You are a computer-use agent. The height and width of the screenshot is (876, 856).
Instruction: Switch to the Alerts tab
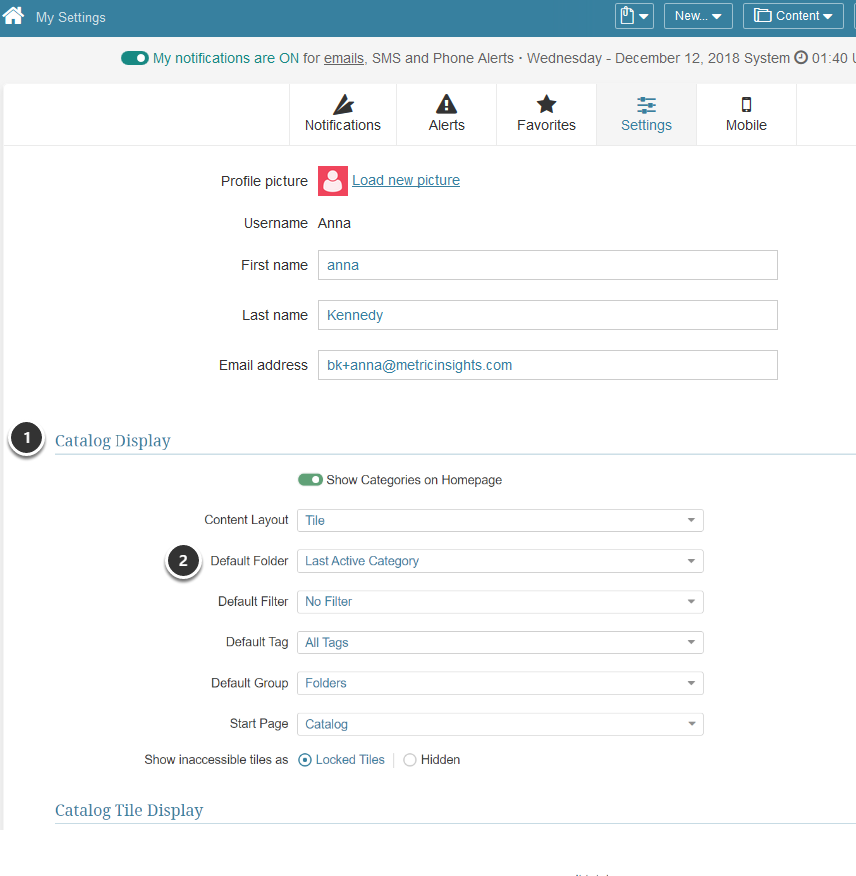click(446, 115)
